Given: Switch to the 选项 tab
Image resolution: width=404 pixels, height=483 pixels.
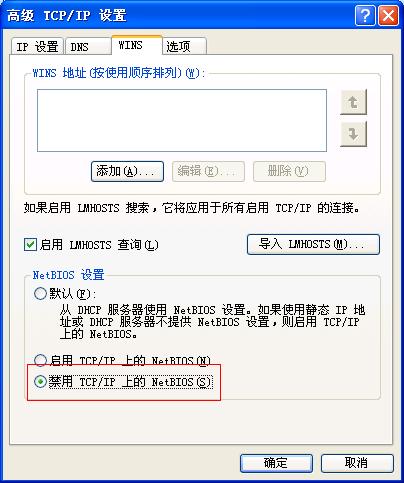Looking at the screenshot, I should (185, 47).
